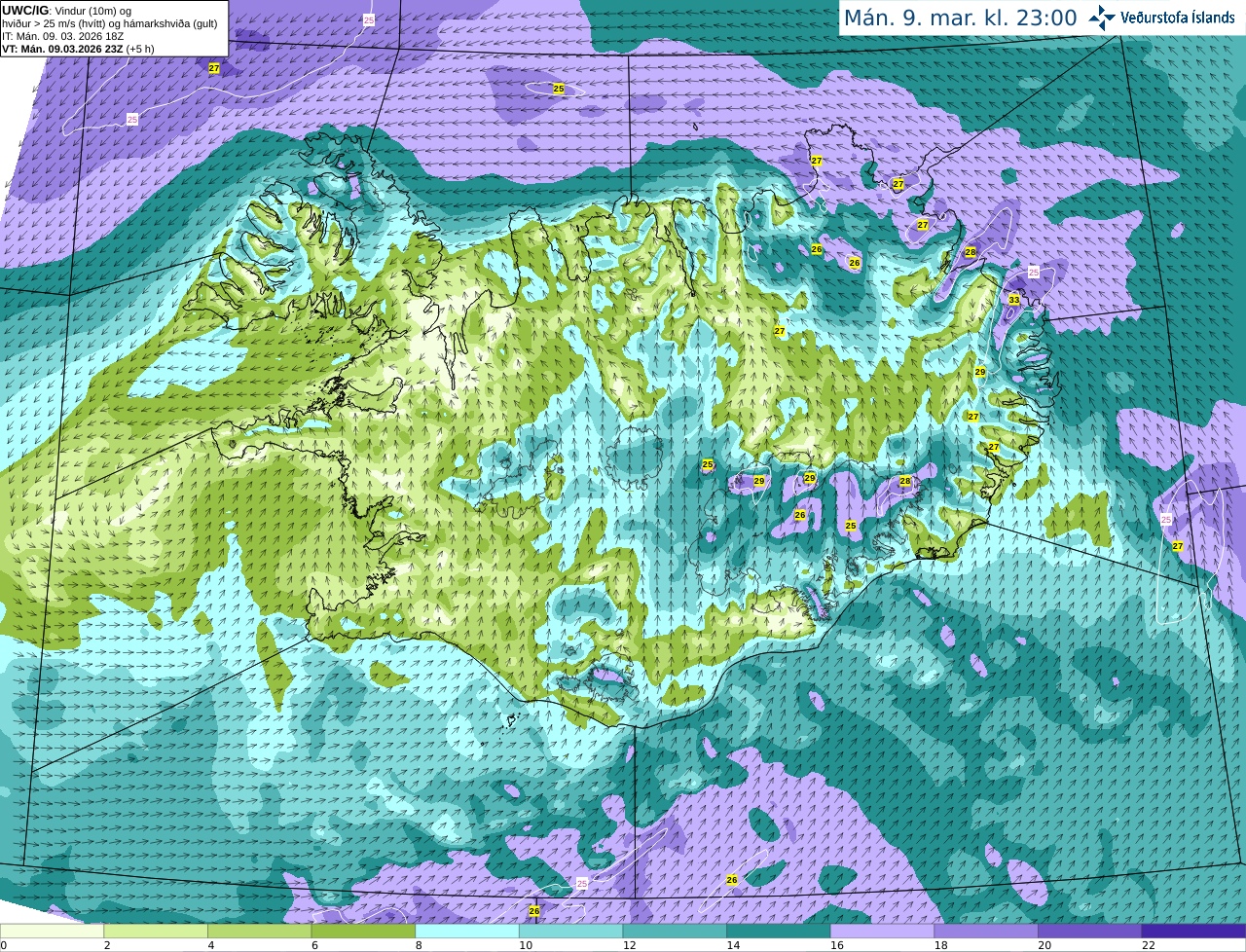This screenshot has height=952, width=1246.
Task: Pick the 4–6 m/s light green legend swatch
Action: [260, 931]
